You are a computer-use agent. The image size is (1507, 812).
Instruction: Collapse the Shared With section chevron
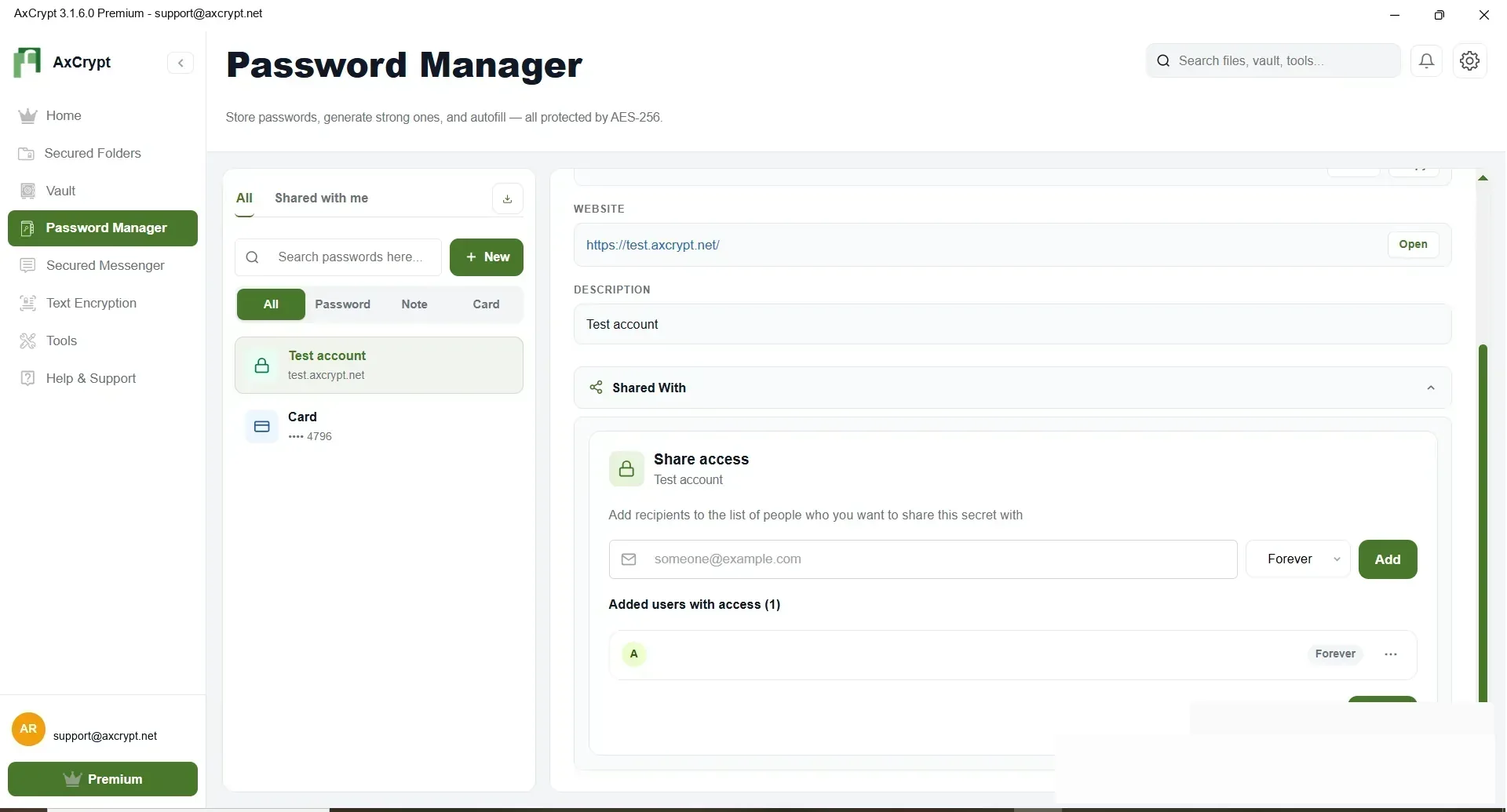[1431, 388]
